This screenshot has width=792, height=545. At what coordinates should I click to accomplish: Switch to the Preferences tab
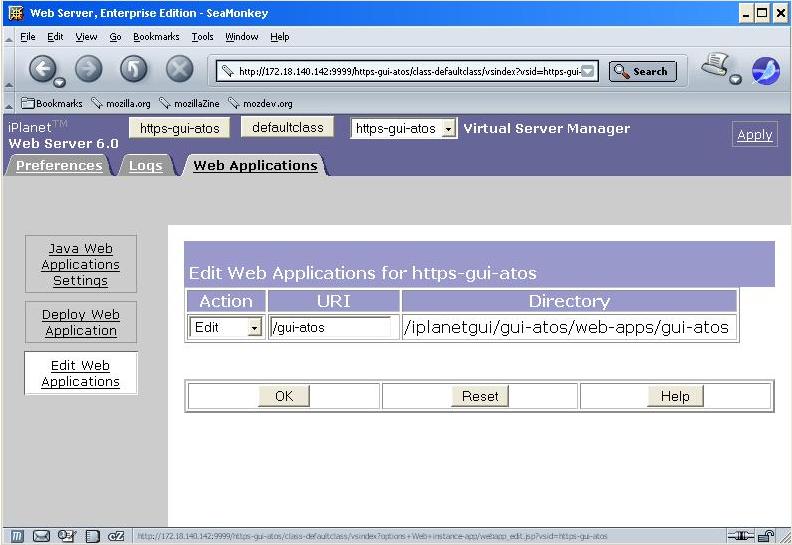(59, 166)
